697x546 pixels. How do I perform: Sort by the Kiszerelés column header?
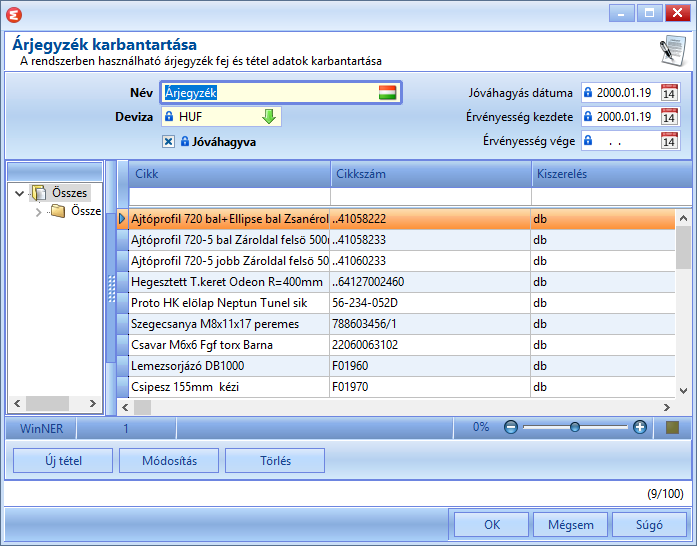612,174
